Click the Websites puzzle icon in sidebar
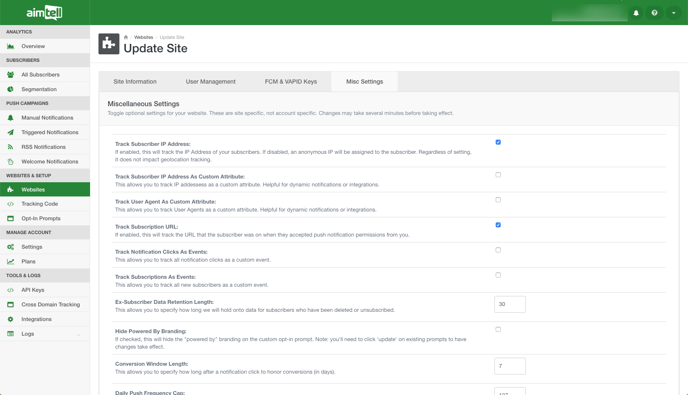 point(11,190)
